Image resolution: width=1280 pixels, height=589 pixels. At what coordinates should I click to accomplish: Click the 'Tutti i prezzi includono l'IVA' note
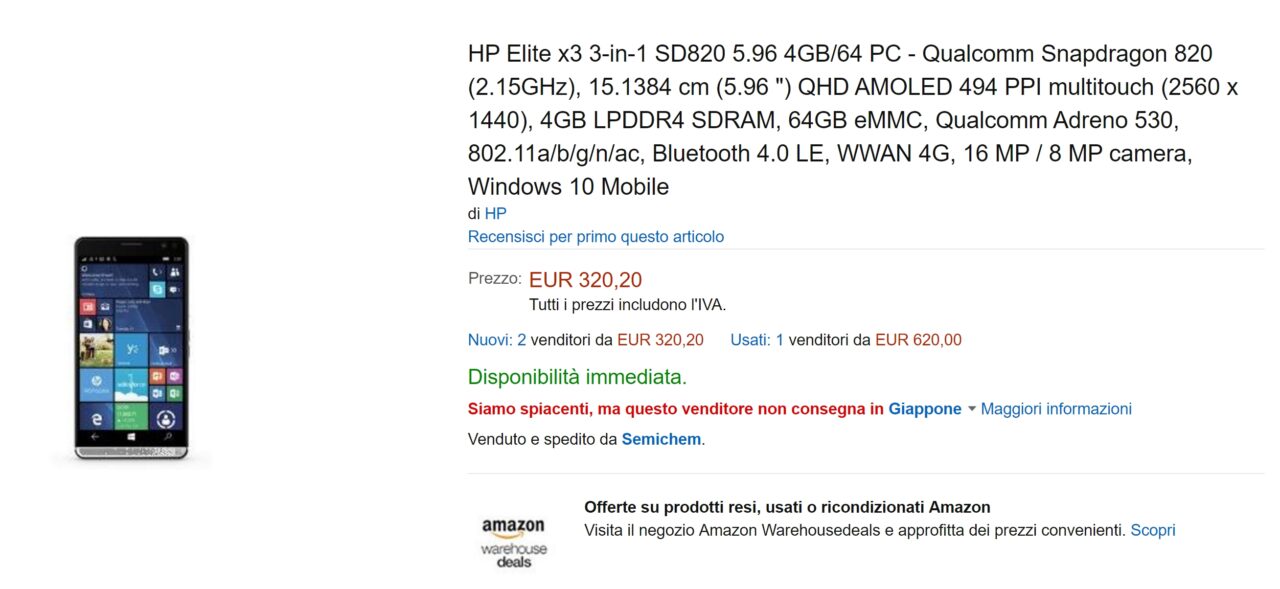(x=627, y=305)
